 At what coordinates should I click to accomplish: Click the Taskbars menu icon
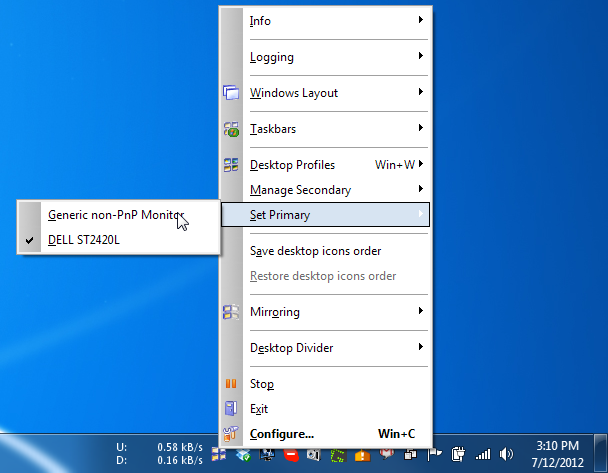[x=231, y=129]
